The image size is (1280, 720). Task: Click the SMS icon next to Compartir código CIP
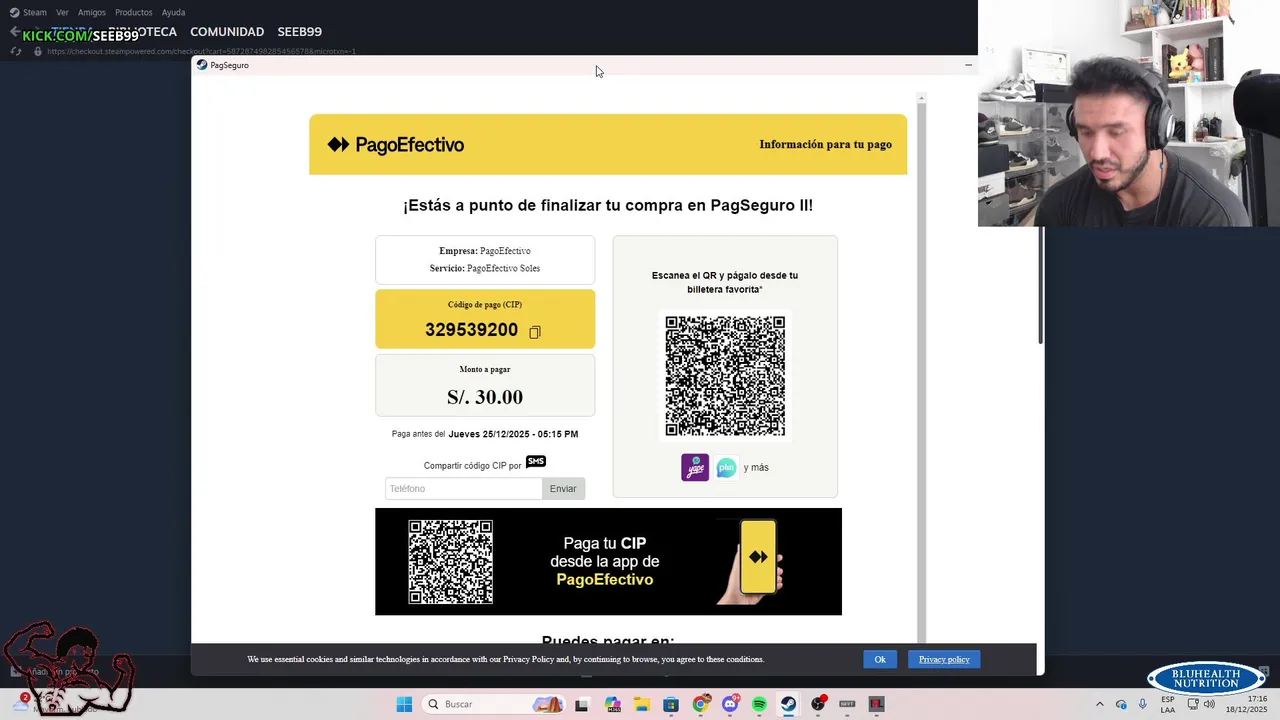tap(536, 461)
